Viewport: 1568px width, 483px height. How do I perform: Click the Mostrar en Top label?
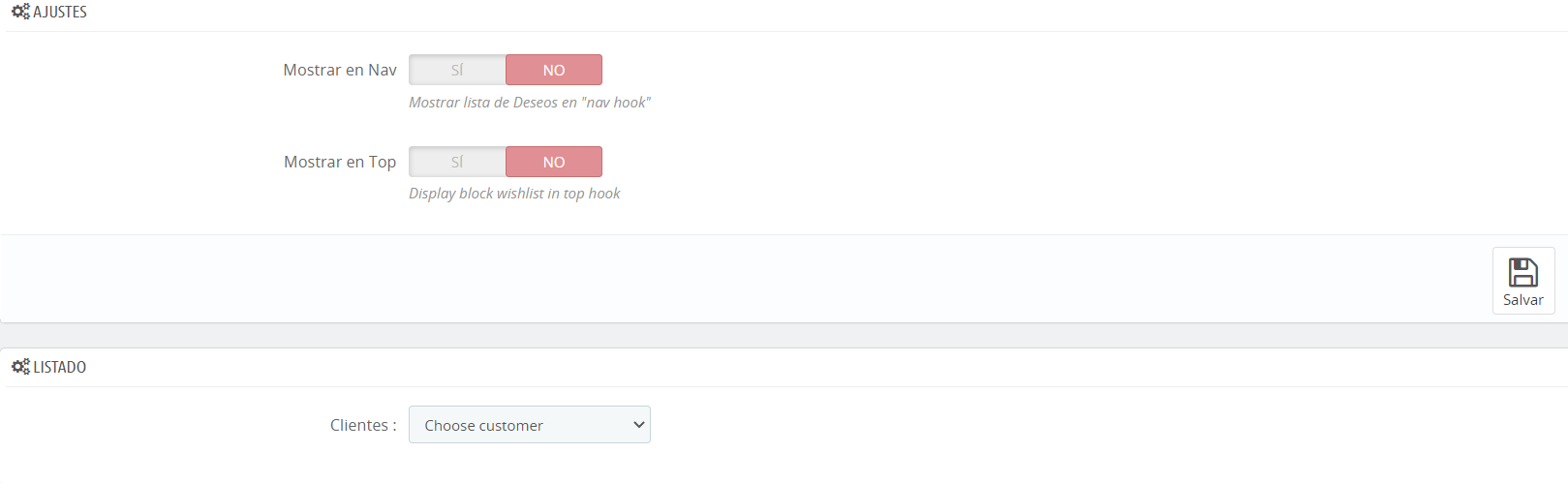coord(340,162)
